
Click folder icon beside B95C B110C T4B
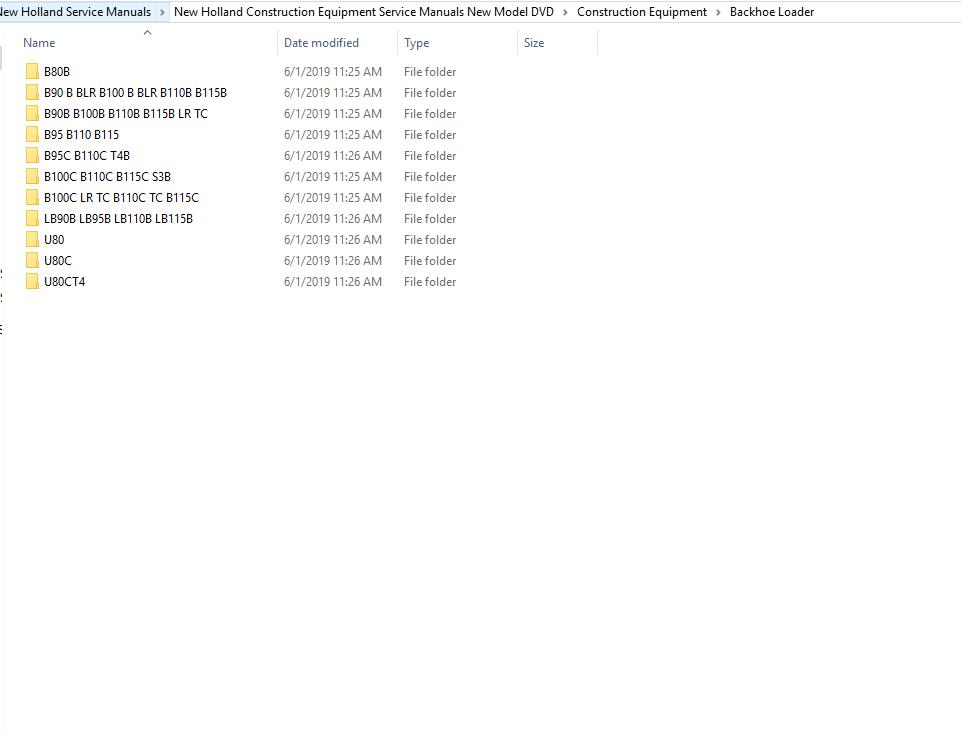[x=32, y=156]
